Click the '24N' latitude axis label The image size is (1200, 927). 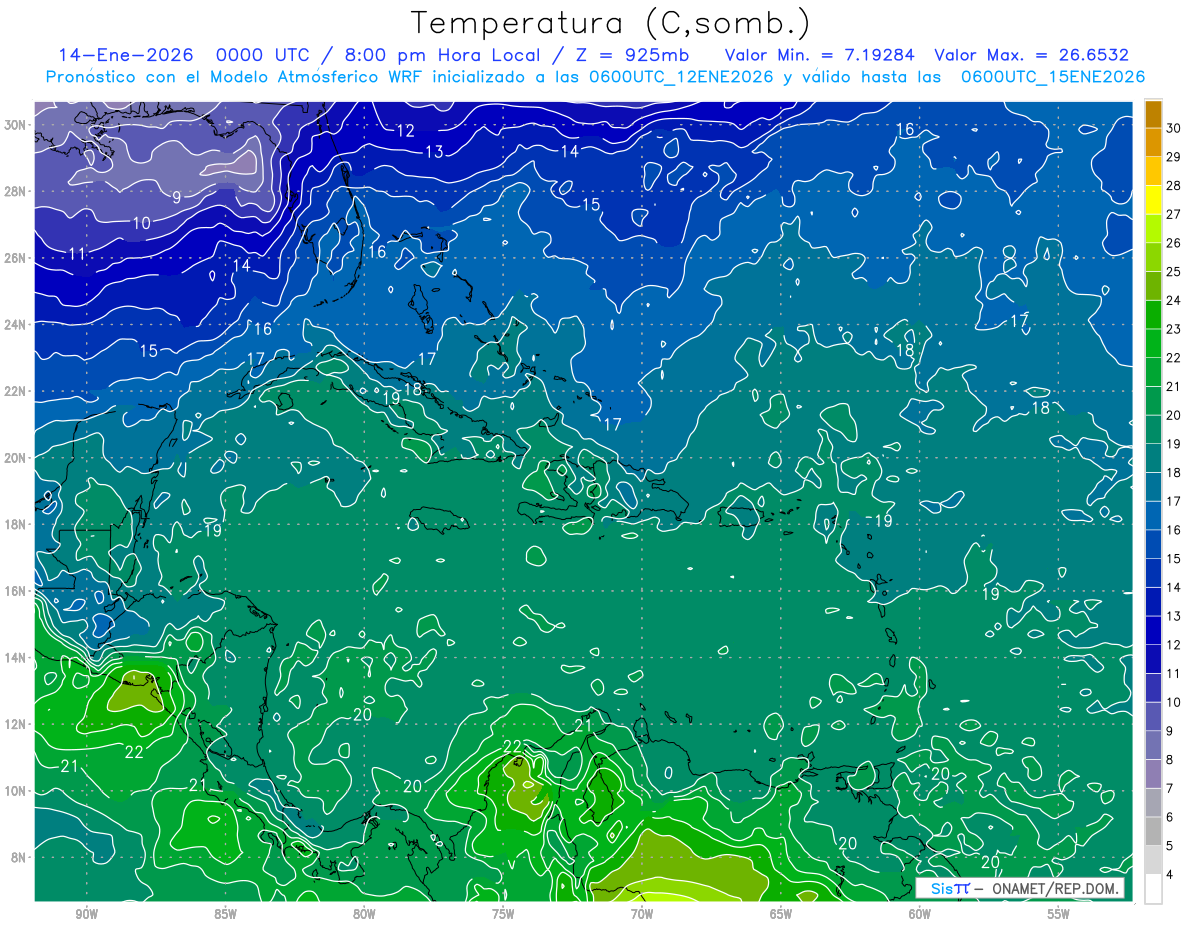(16, 325)
